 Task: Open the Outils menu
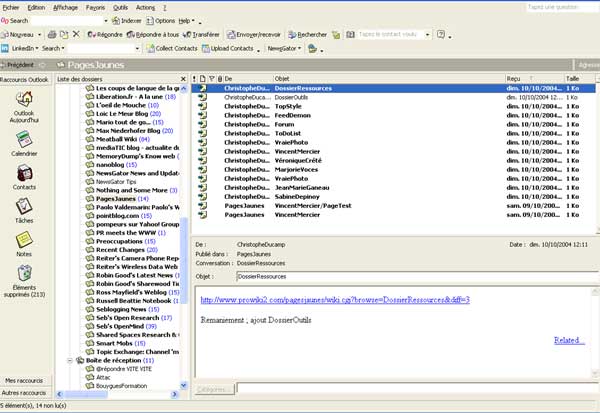(x=120, y=6)
